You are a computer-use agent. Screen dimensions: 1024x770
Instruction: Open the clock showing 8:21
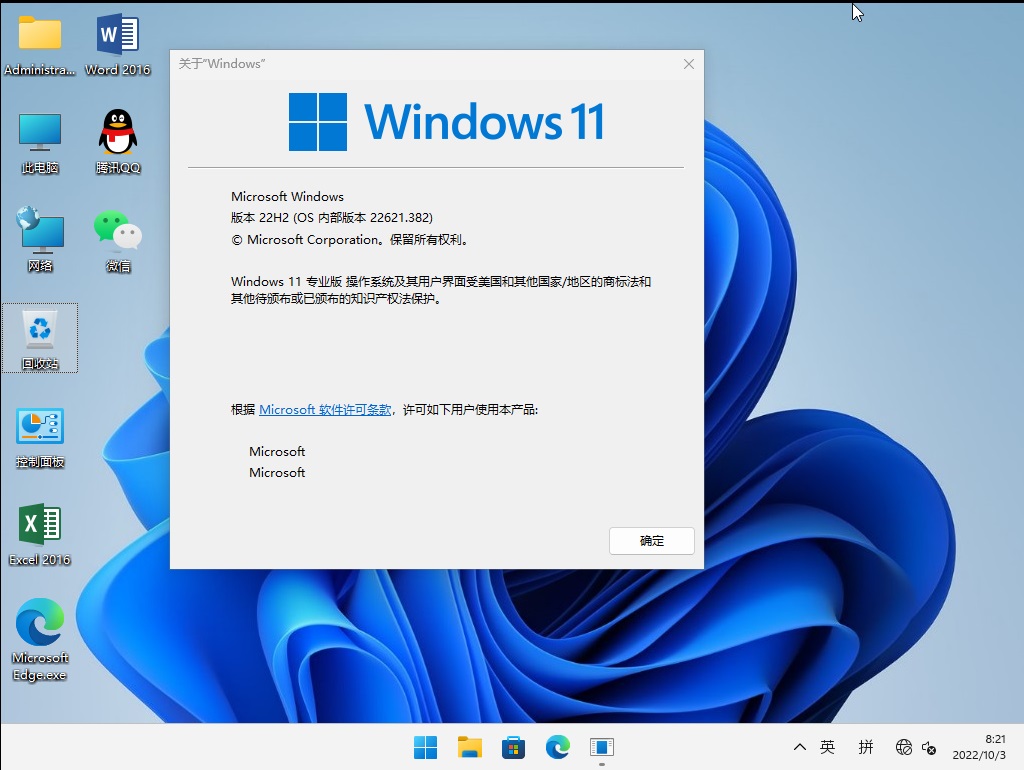point(979,747)
